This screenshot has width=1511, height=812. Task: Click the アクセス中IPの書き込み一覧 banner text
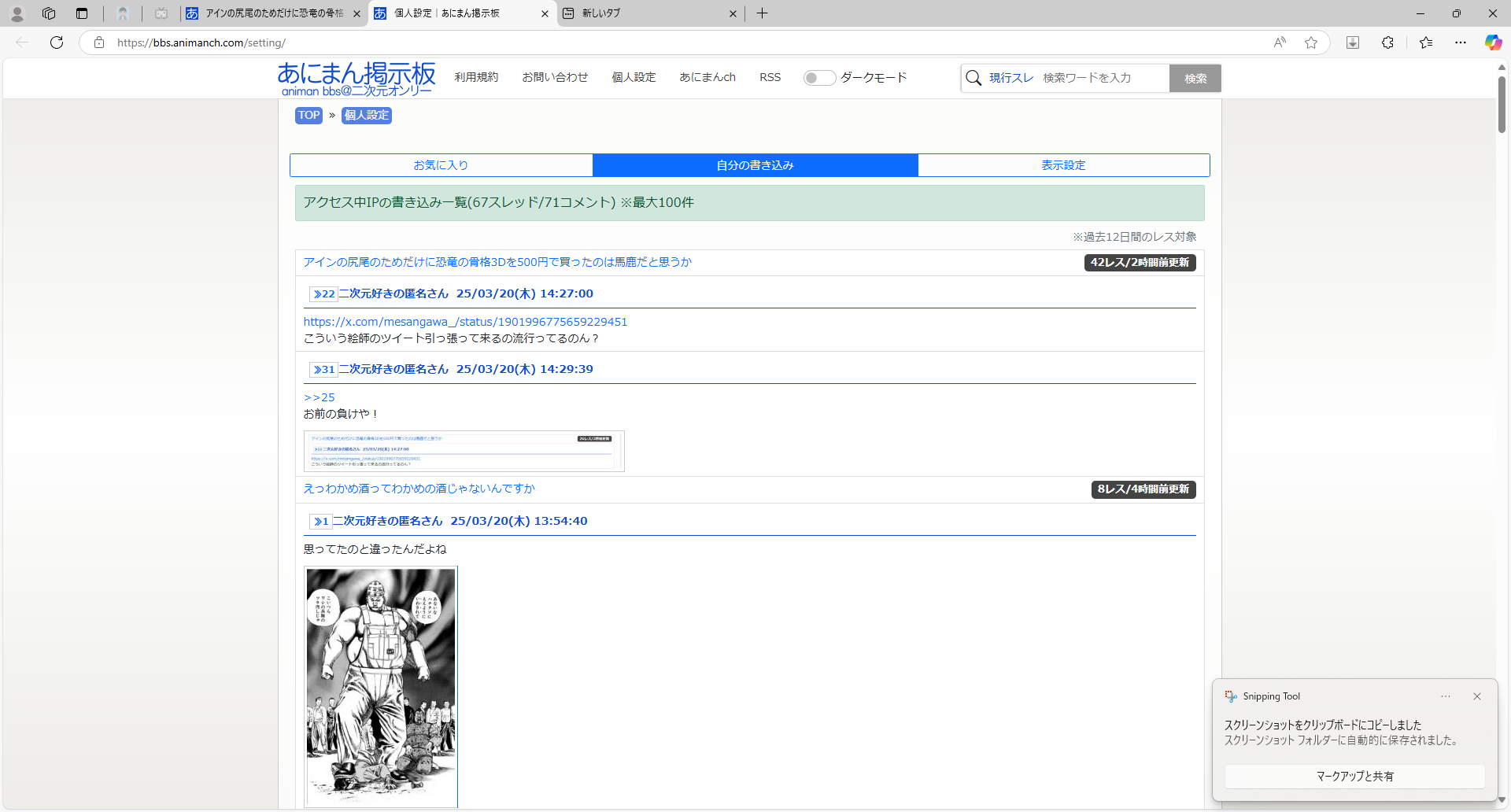coord(499,203)
